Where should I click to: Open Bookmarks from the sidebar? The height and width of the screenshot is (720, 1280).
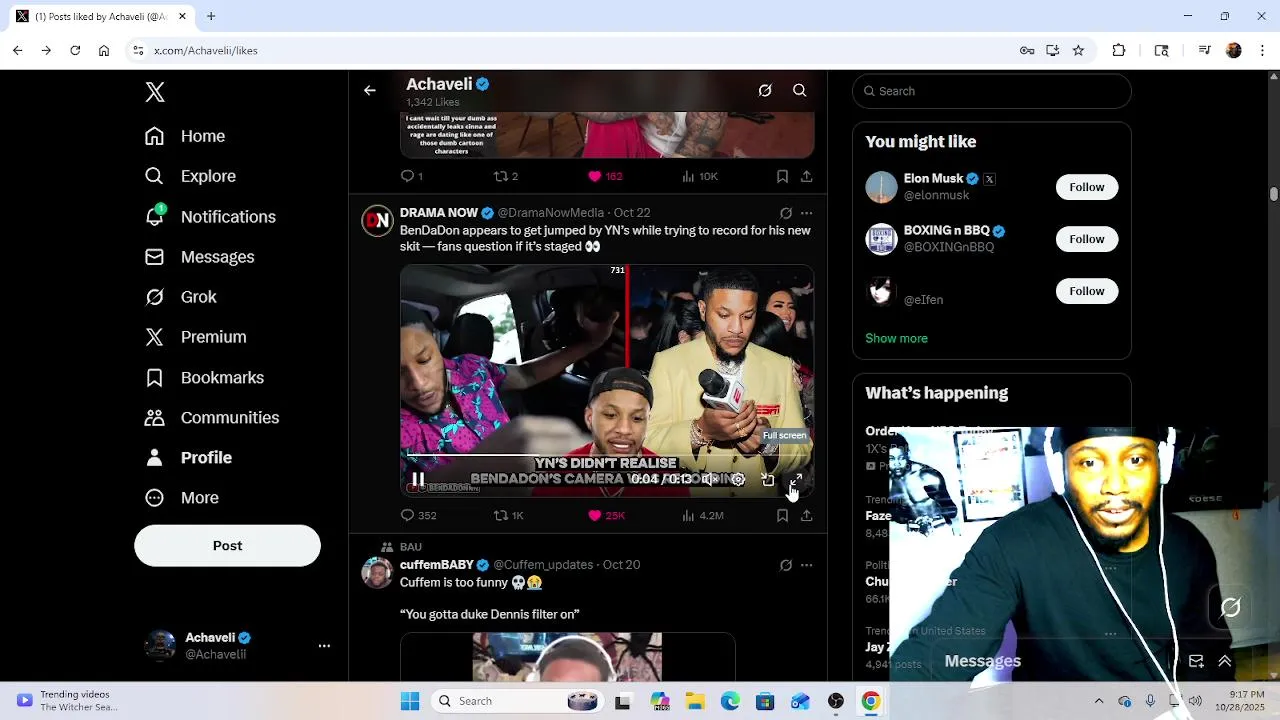click(204, 378)
